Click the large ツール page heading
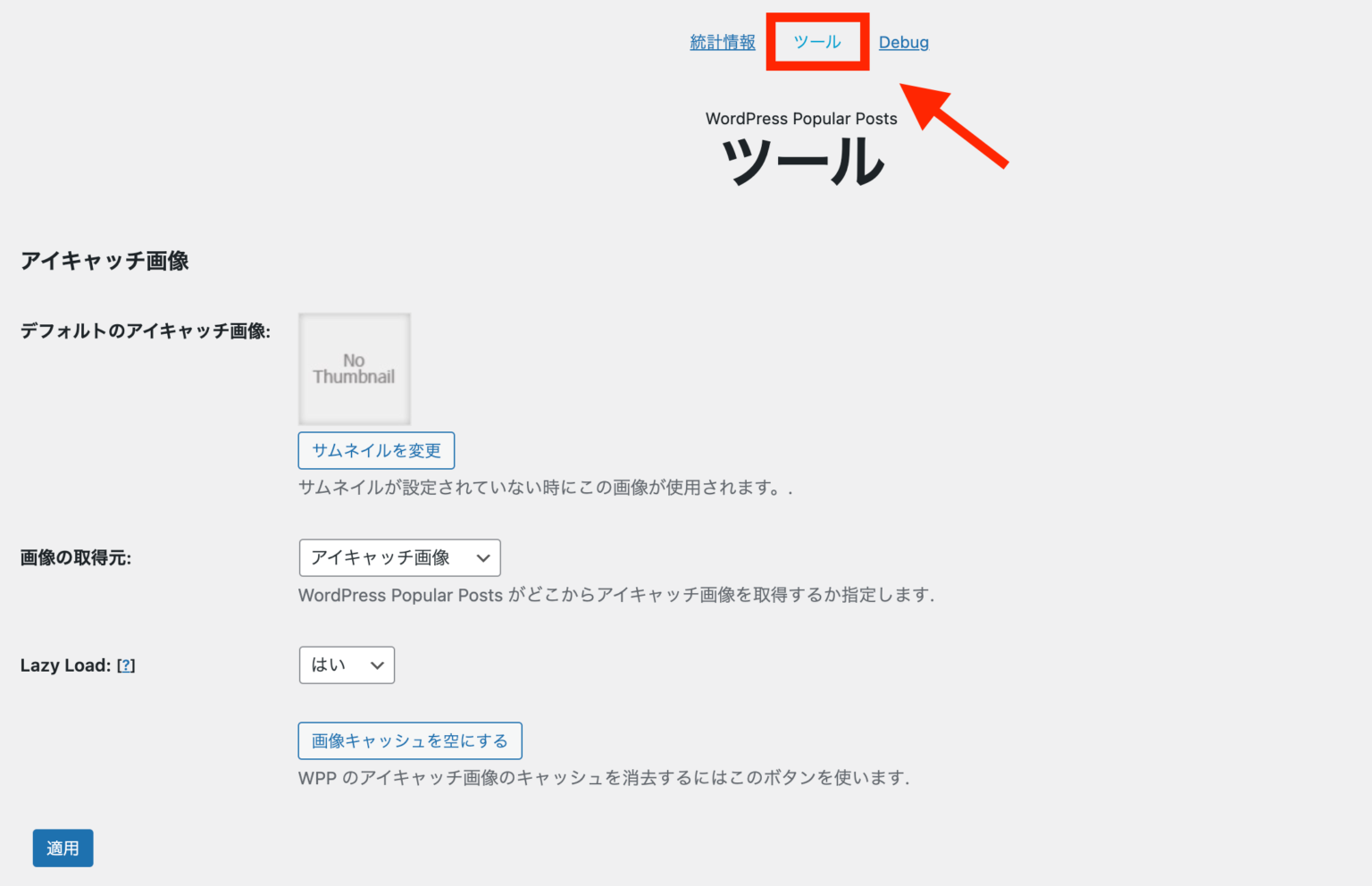This screenshot has height=886, width=1372. click(801, 163)
